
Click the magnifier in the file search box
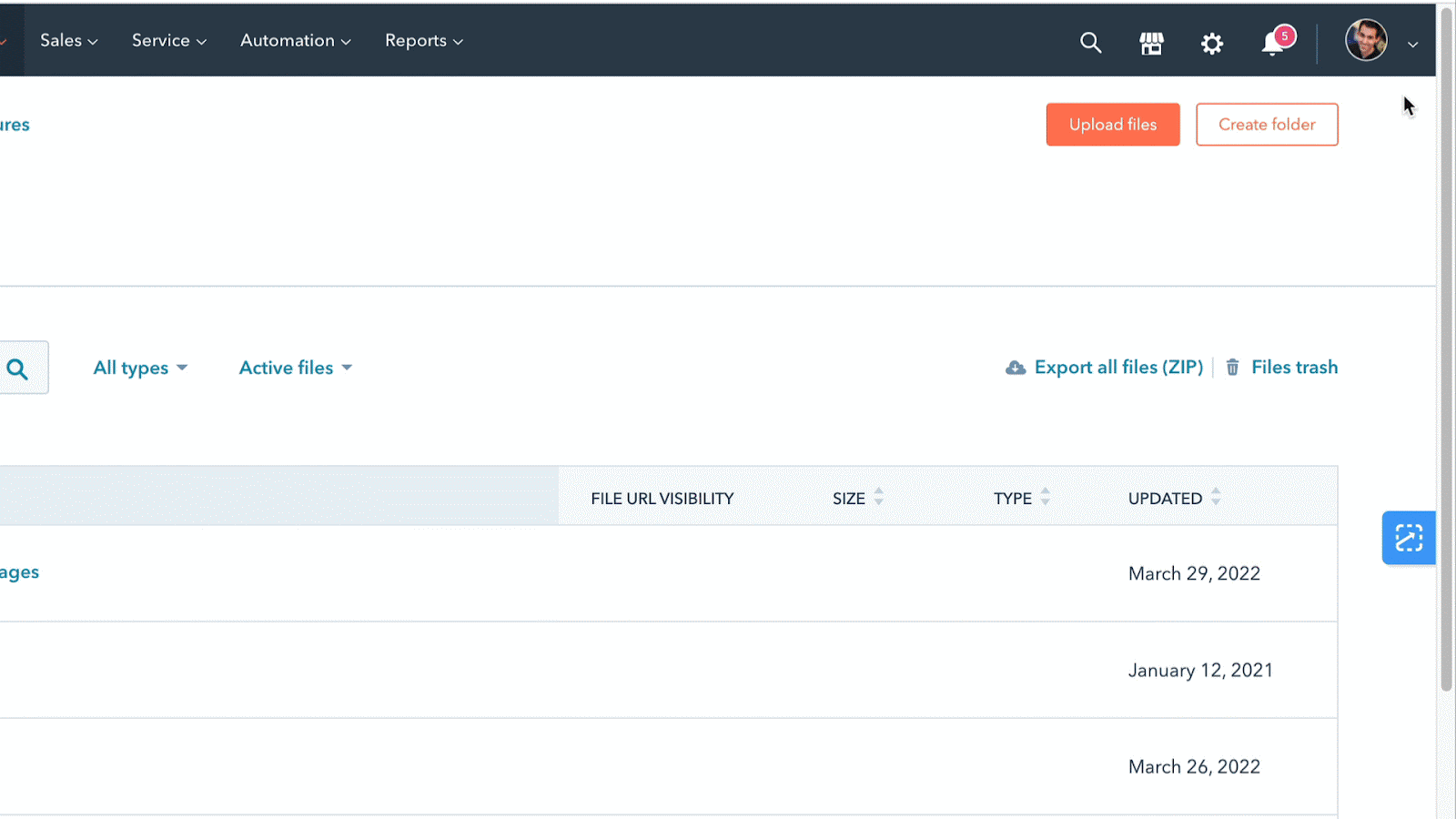coord(17,367)
